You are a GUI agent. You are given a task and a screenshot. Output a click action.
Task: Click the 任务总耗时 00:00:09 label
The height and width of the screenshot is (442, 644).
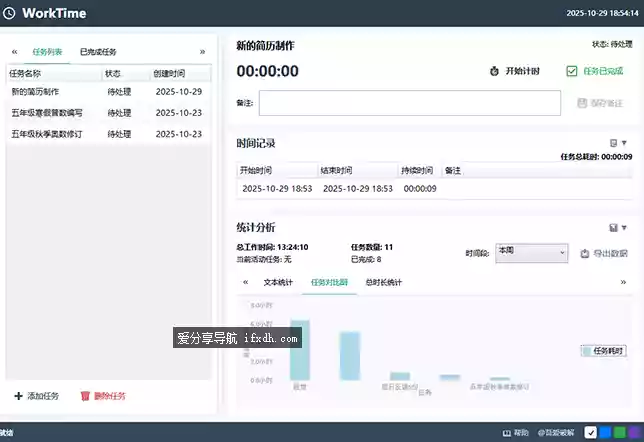[596, 157]
